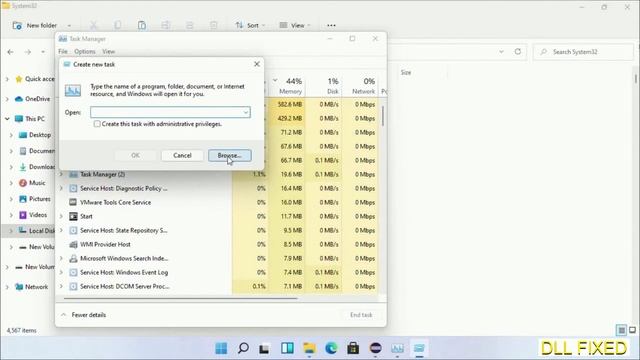Viewport: 640px width, 360px height.
Task: Select Pictures in Explorer sidebar
Action: tap(39, 199)
